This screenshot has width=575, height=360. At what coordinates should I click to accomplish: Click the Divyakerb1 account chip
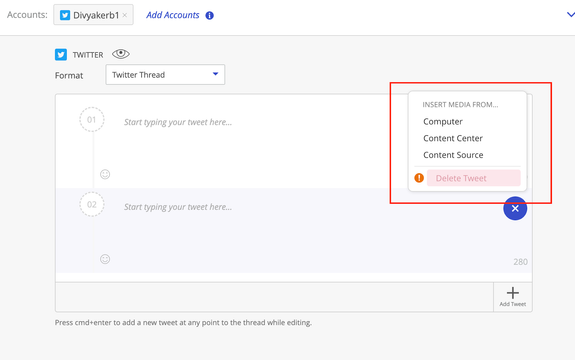pos(94,15)
